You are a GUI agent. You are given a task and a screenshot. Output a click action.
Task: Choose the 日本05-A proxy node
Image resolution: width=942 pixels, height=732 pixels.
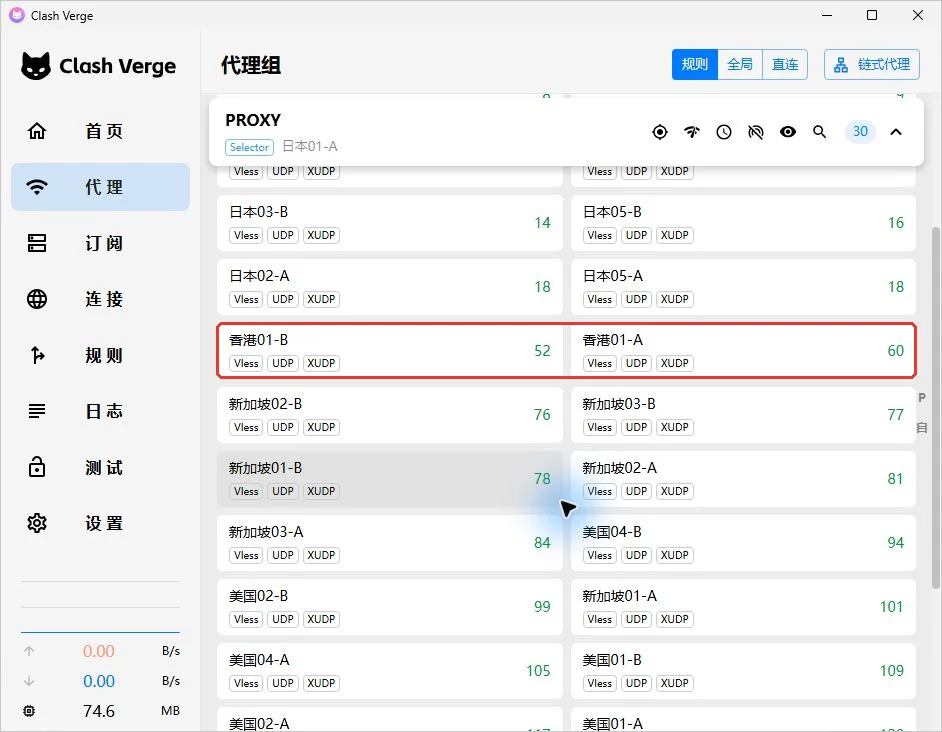(743, 287)
